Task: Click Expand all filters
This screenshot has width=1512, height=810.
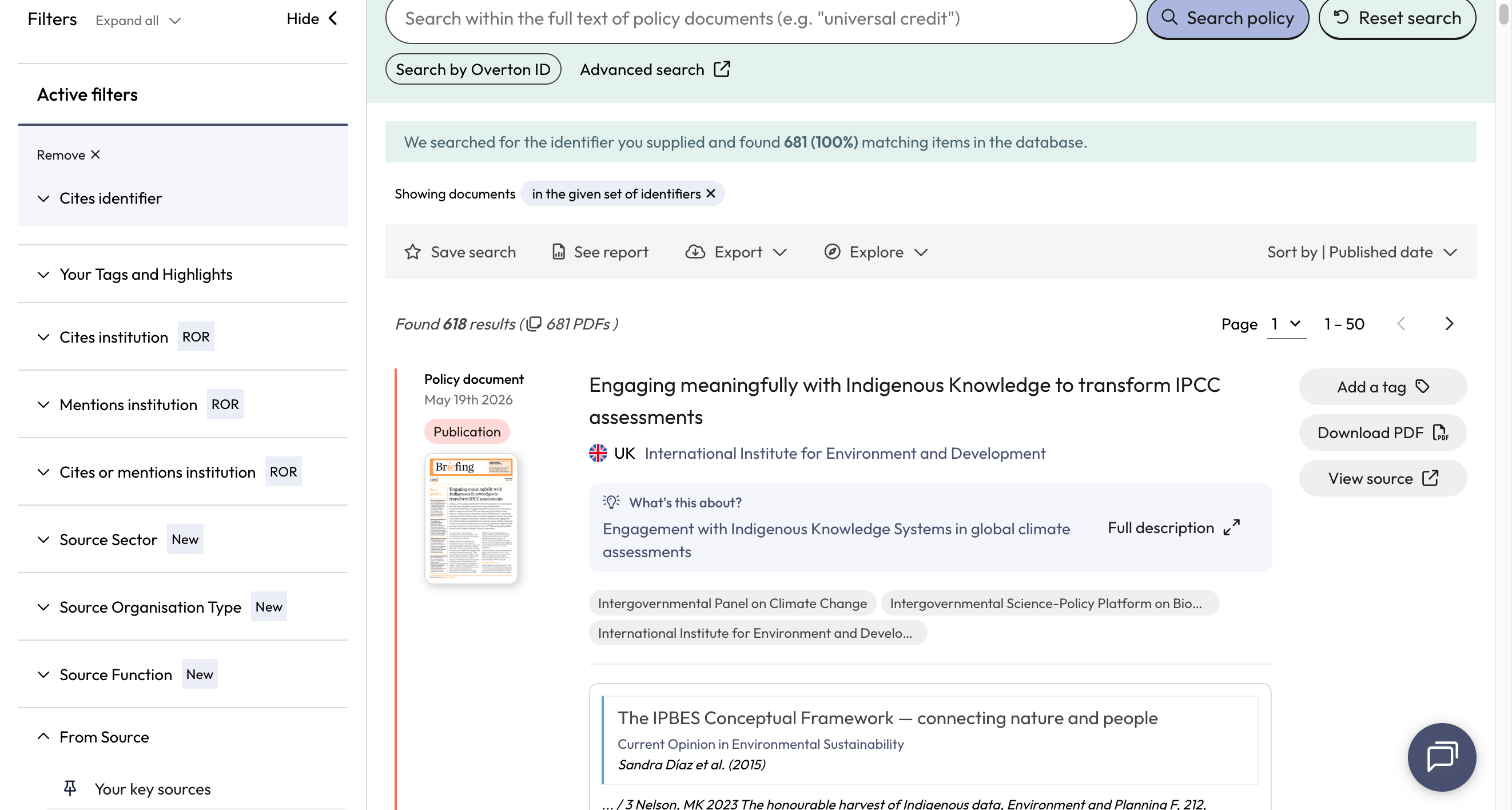Action: pyautogui.click(x=138, y=21)
